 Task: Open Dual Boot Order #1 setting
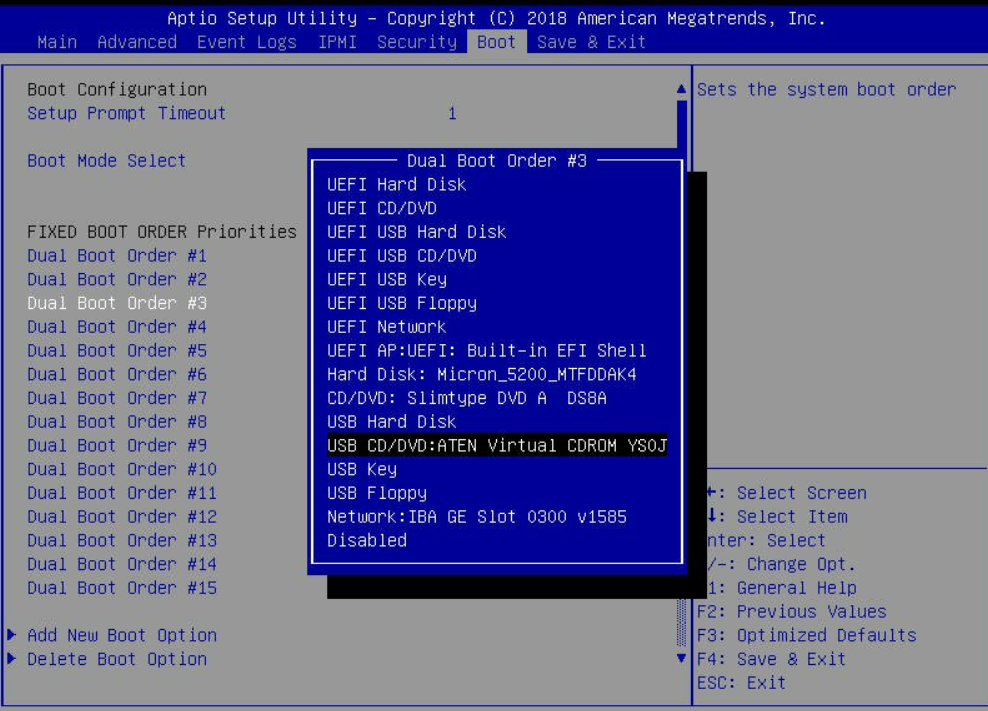(116, 255)
